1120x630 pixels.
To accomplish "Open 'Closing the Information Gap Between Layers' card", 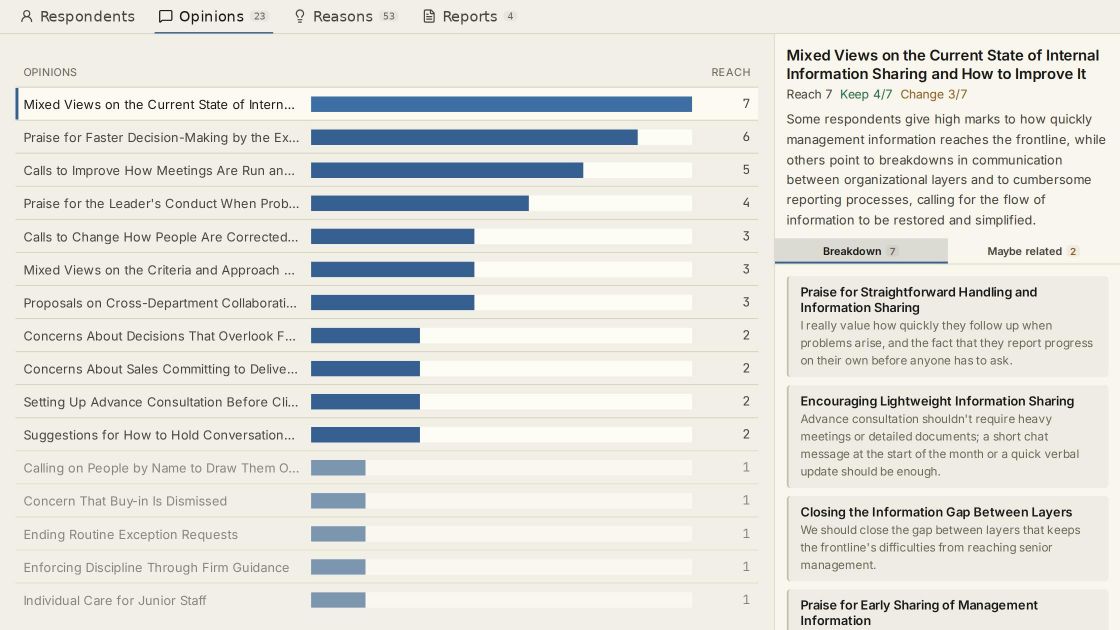I will (947, 539).
